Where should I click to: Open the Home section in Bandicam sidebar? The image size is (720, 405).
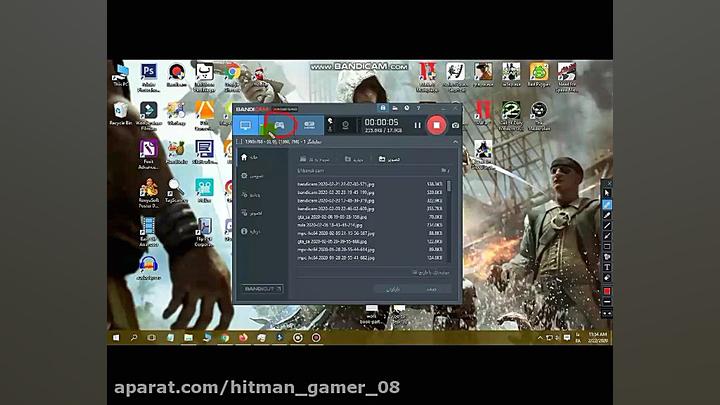coord(250,157)
